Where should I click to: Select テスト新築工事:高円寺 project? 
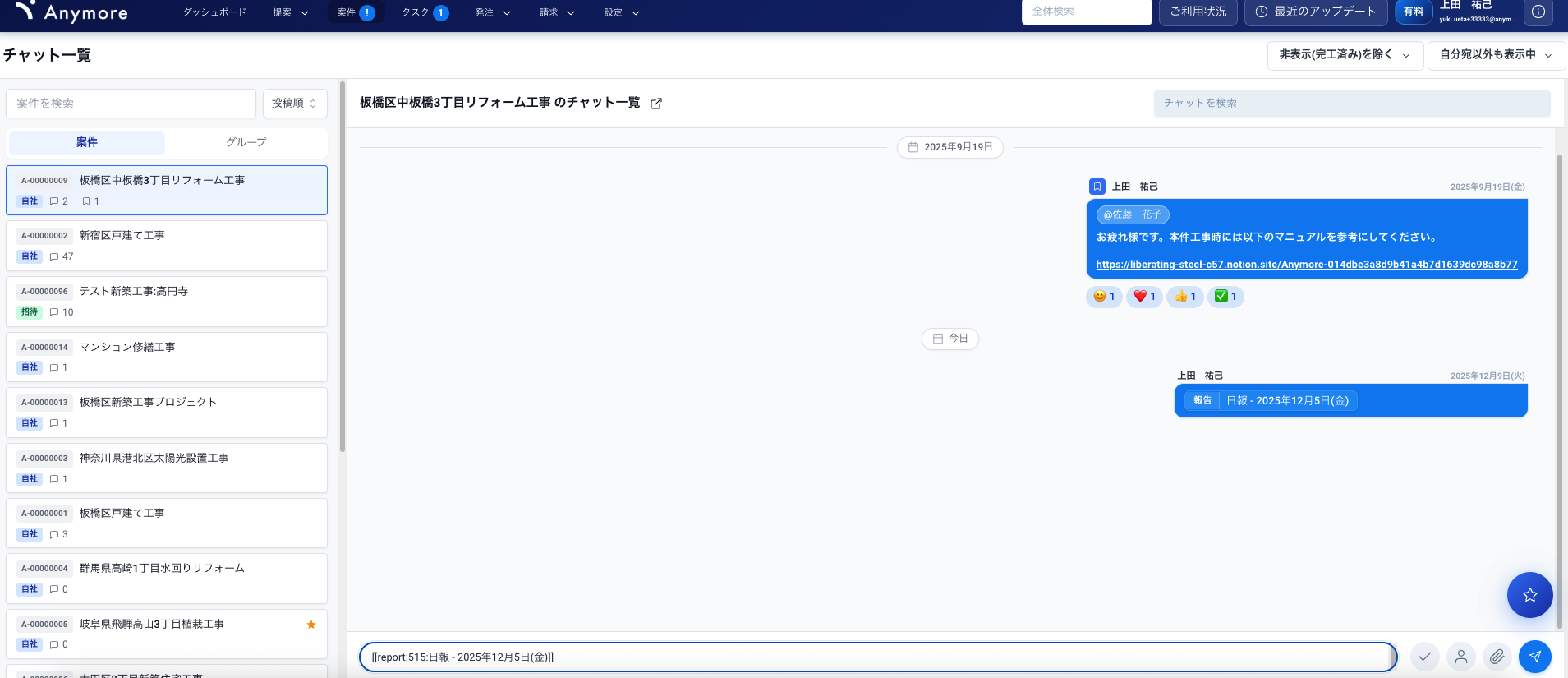(167, 302)
